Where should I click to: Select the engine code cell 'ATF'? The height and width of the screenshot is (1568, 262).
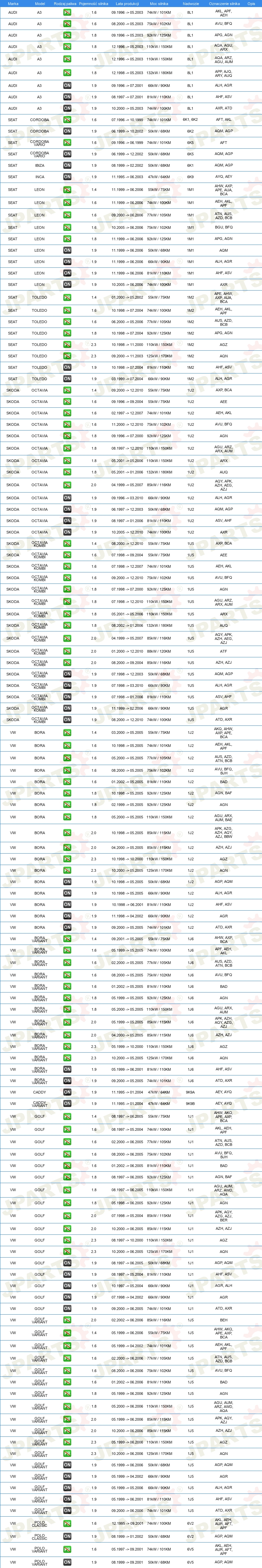(x=224, y=651)
